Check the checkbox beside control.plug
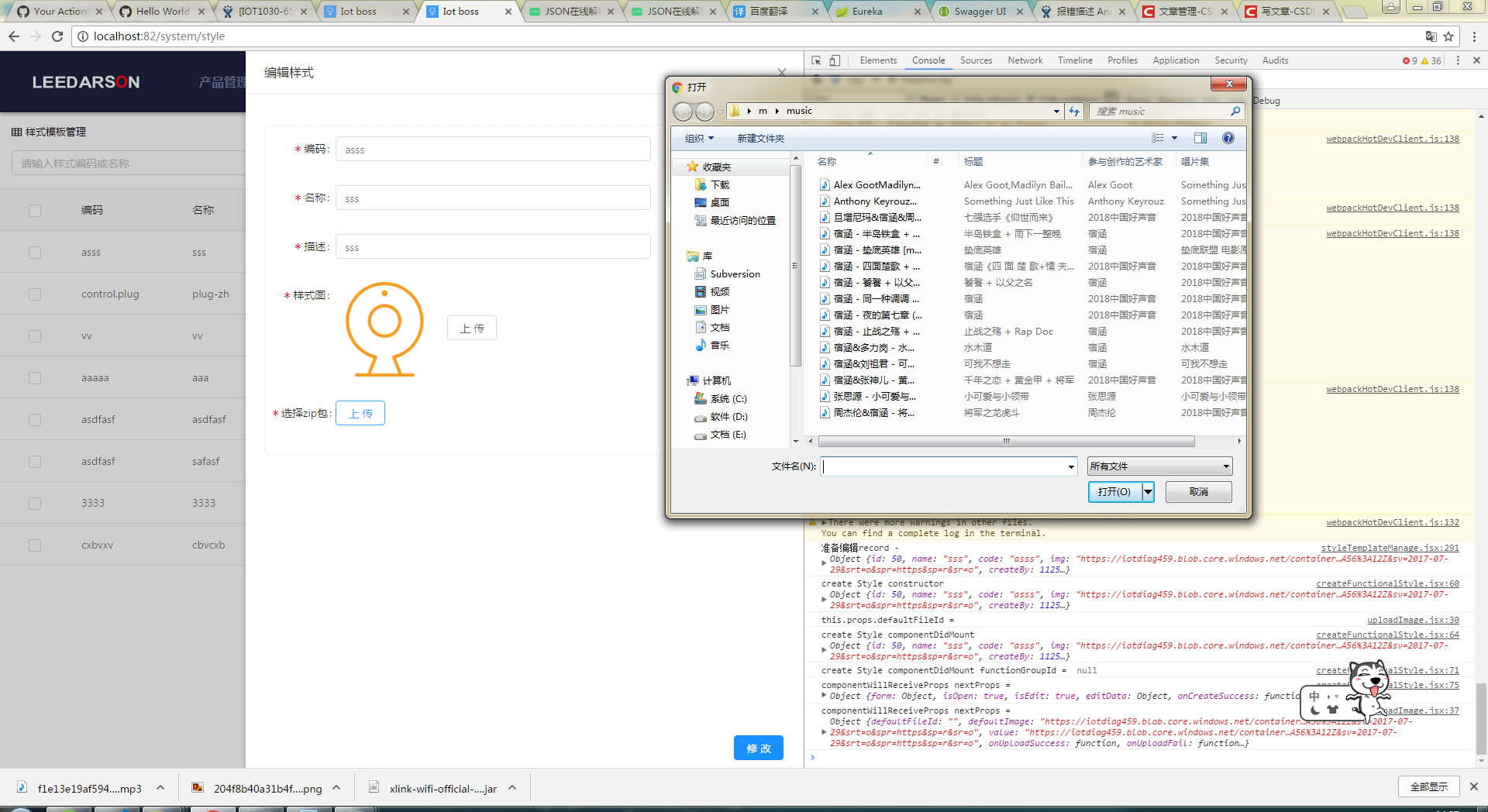Screen dimensions: 1488x812 click(x=34, y=294)
